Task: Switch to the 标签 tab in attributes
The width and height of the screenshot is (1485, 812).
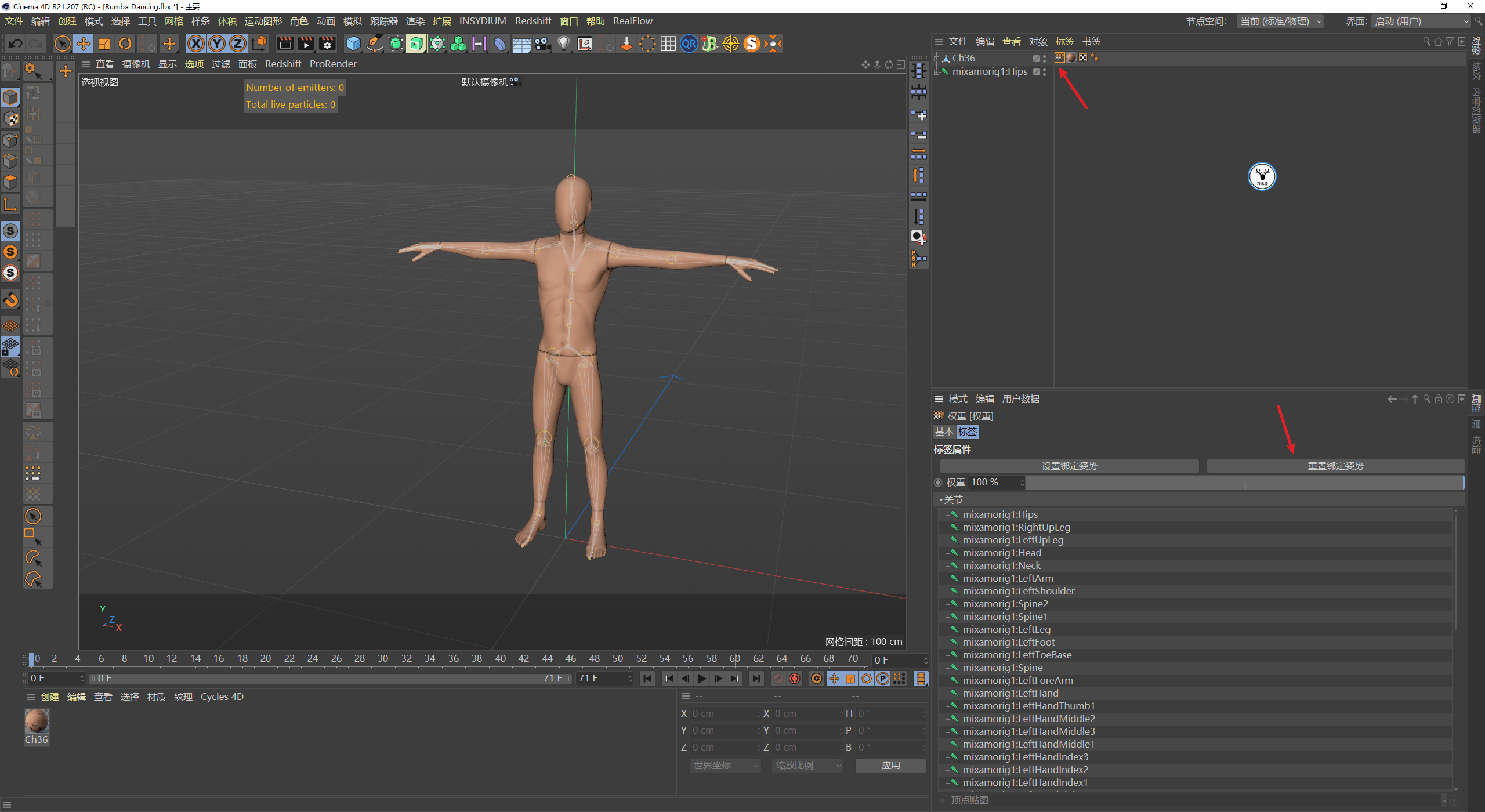Action: 968,432
